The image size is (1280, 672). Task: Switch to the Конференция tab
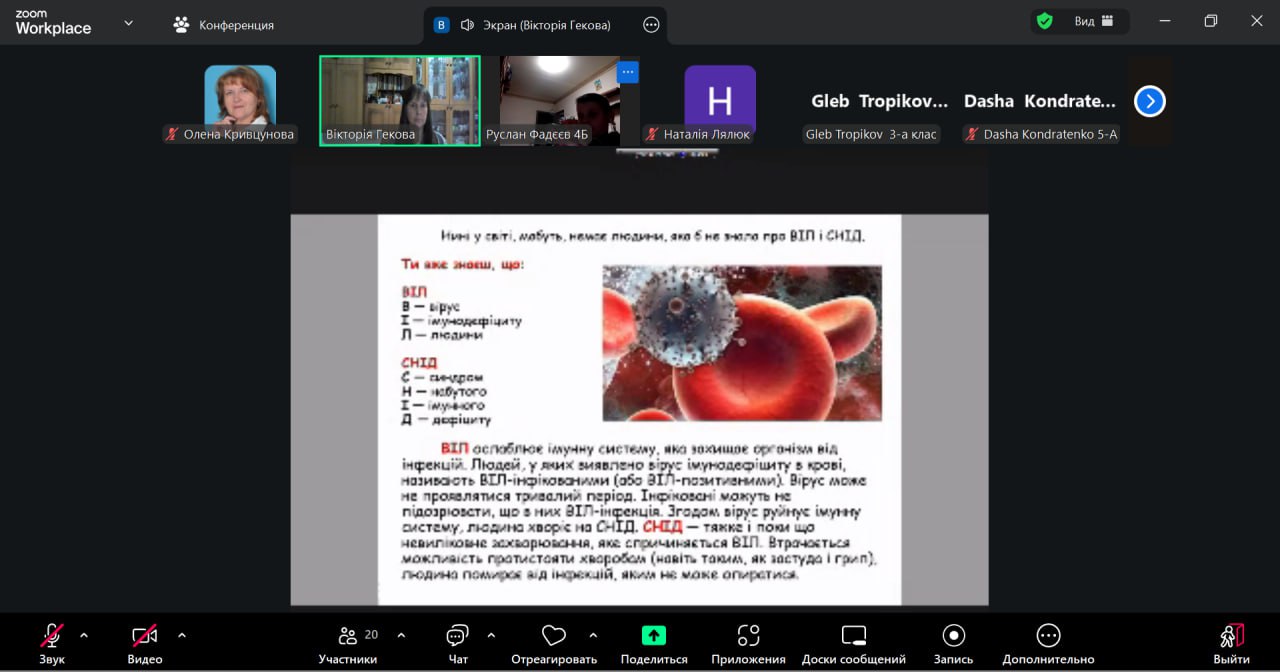[224, 25]
